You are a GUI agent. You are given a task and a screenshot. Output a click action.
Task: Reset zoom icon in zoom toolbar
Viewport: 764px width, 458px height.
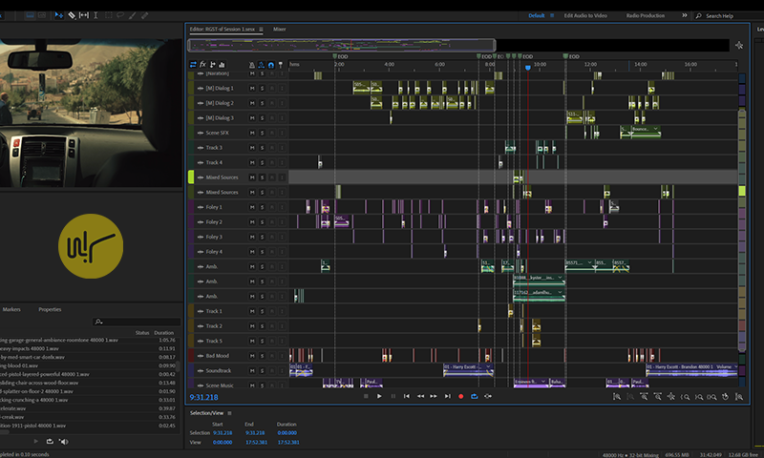click(x=671, y=397)
